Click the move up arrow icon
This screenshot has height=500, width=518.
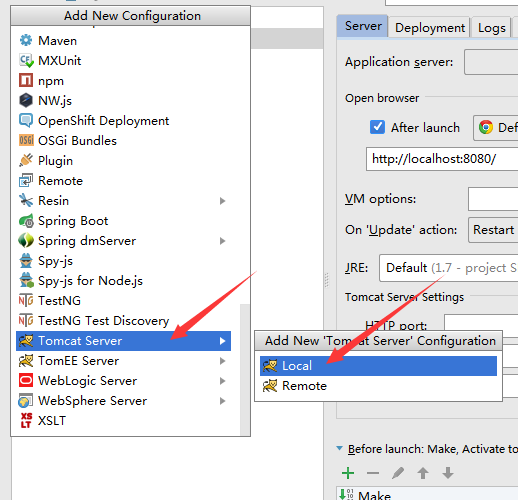coord(423,473)
